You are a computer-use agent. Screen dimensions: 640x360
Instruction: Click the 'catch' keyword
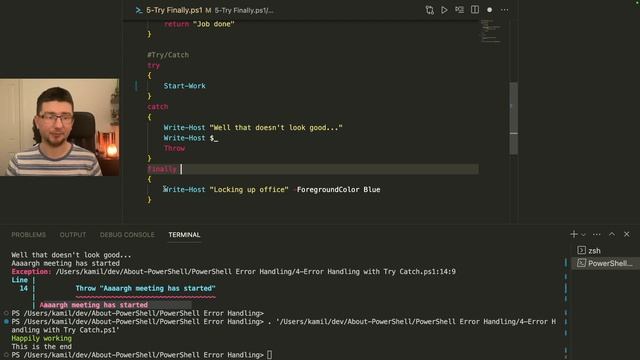coord(158,107)
